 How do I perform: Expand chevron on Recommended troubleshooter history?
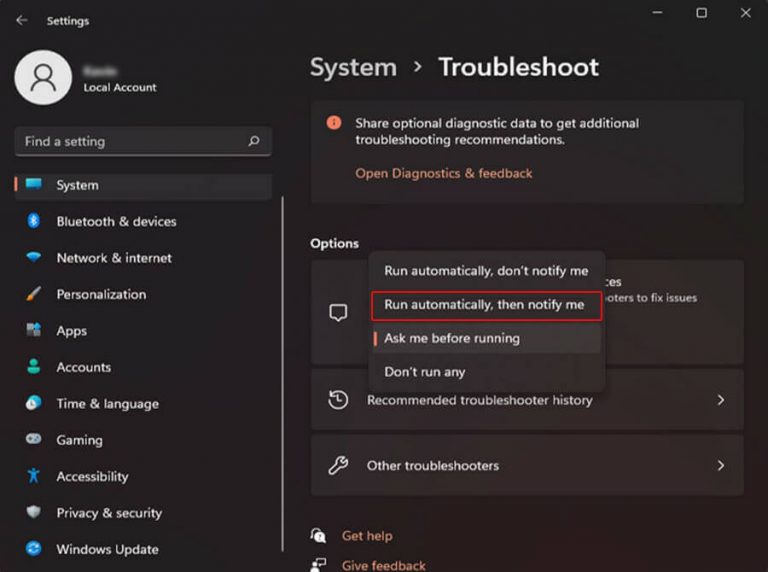click(x=720, y=400)
